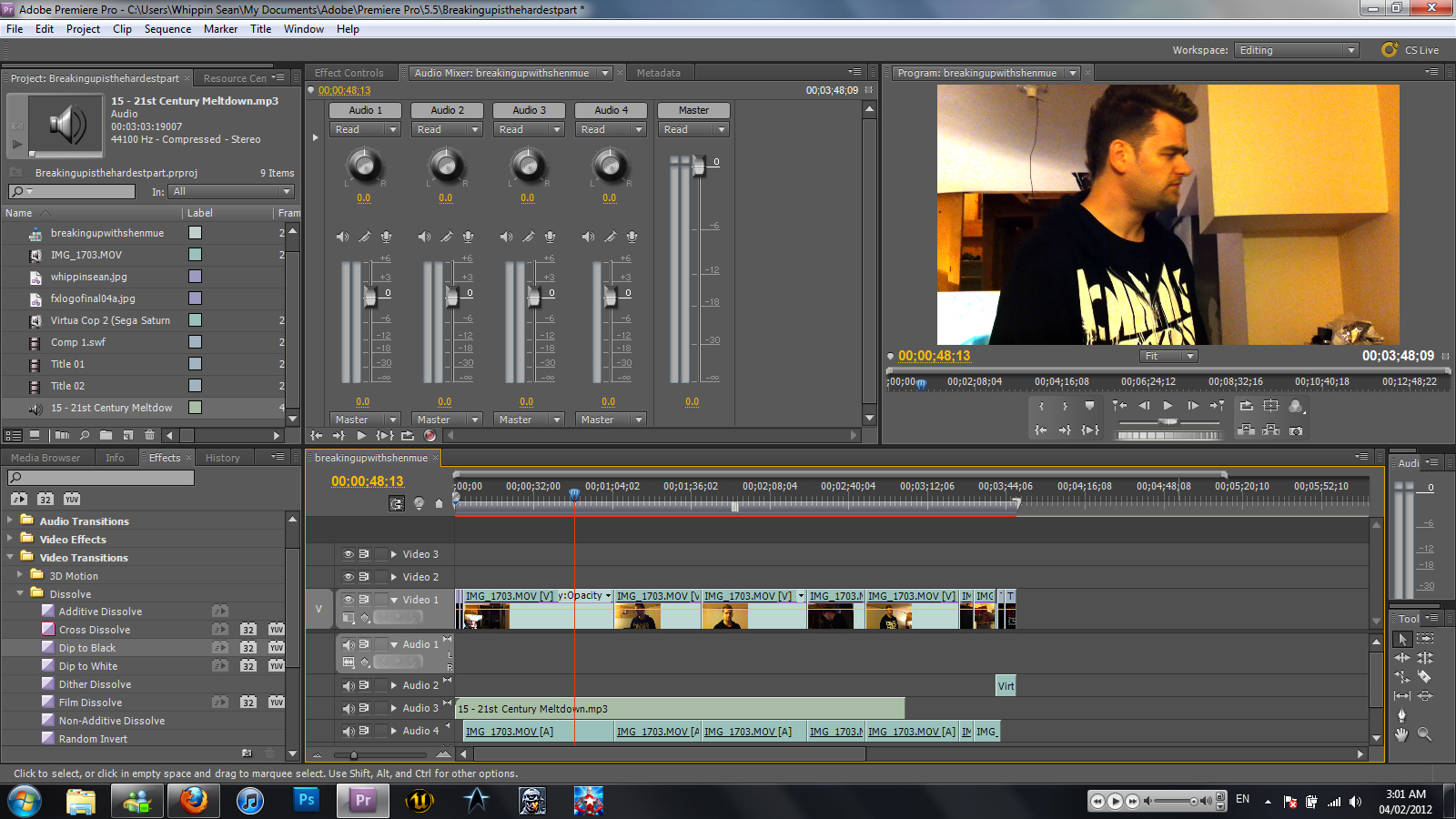Expand the Video Effects folder
The image size is (1456, 819).
pyautogui.click(x=10, y=539)
